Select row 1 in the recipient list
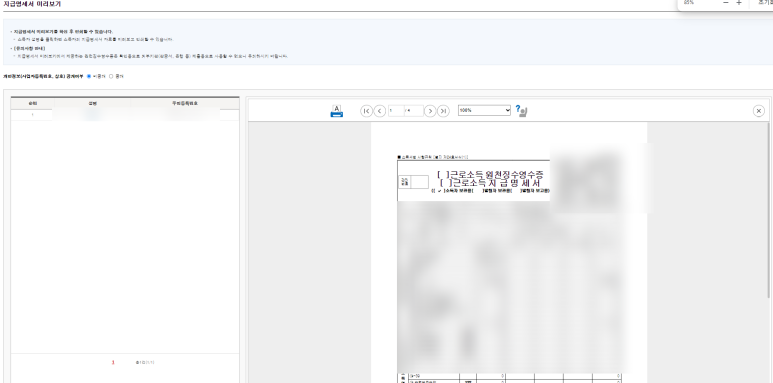The width and height of the screenshot is (773, 383). (x=125, y=115)
